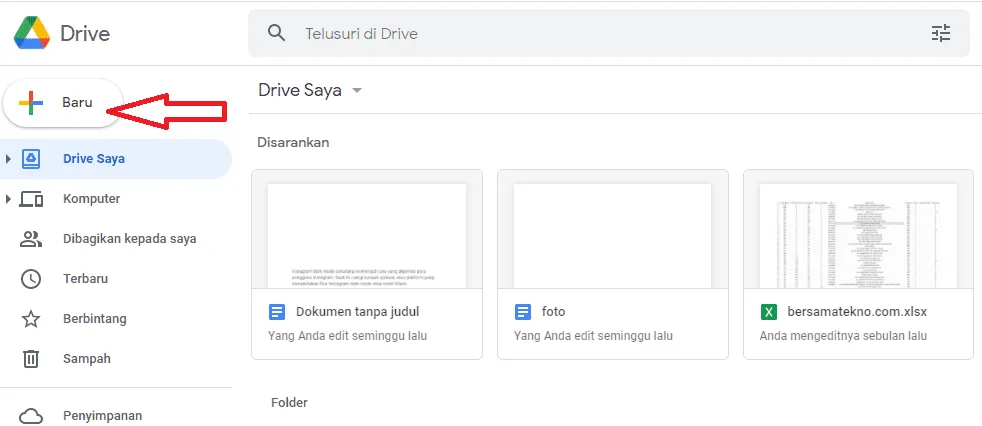
Task: Click Docs icon beside foto
Action: [522, 311]
